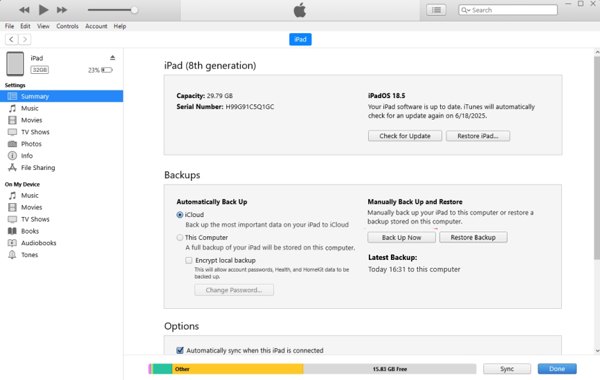
Task: Open the Help menu
Action: tap(120, 26)
